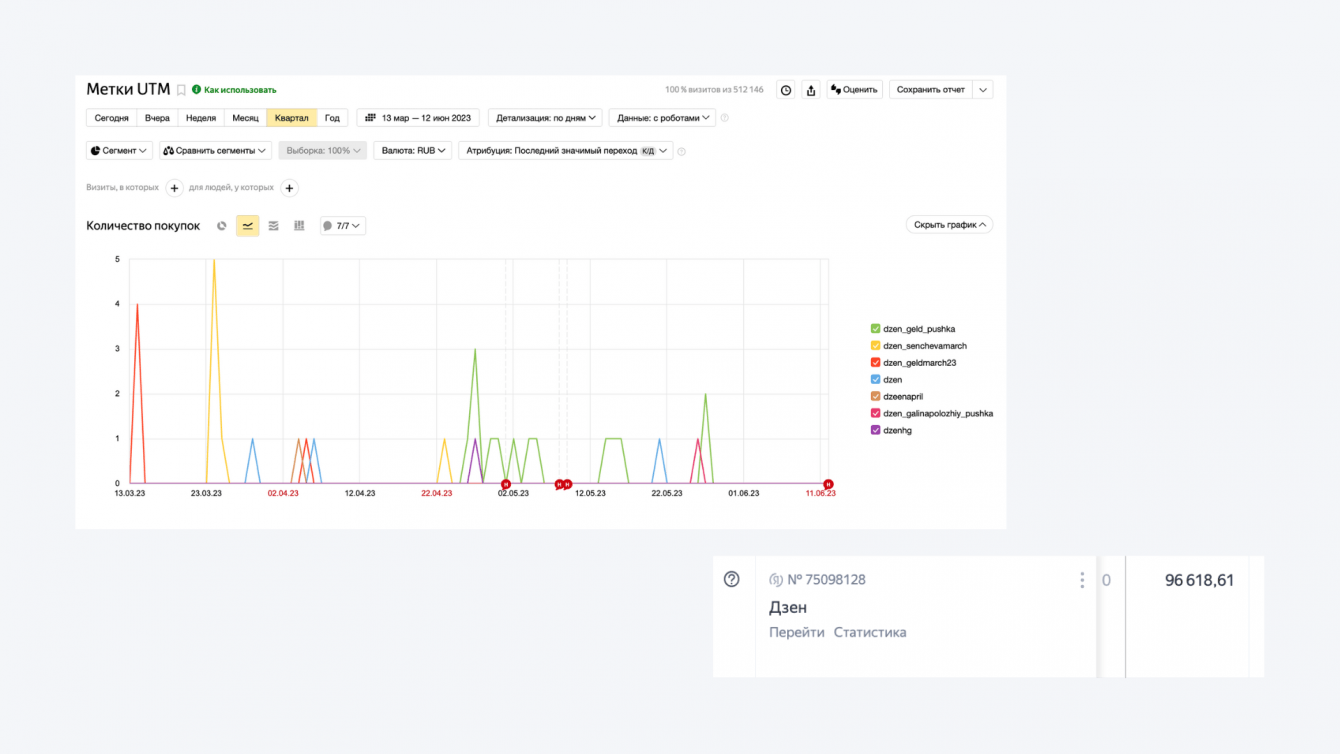Open the report history clock icon
The height and width of the screenshot is (754, 1340).
pyautogui.click(x=786, y=90)
